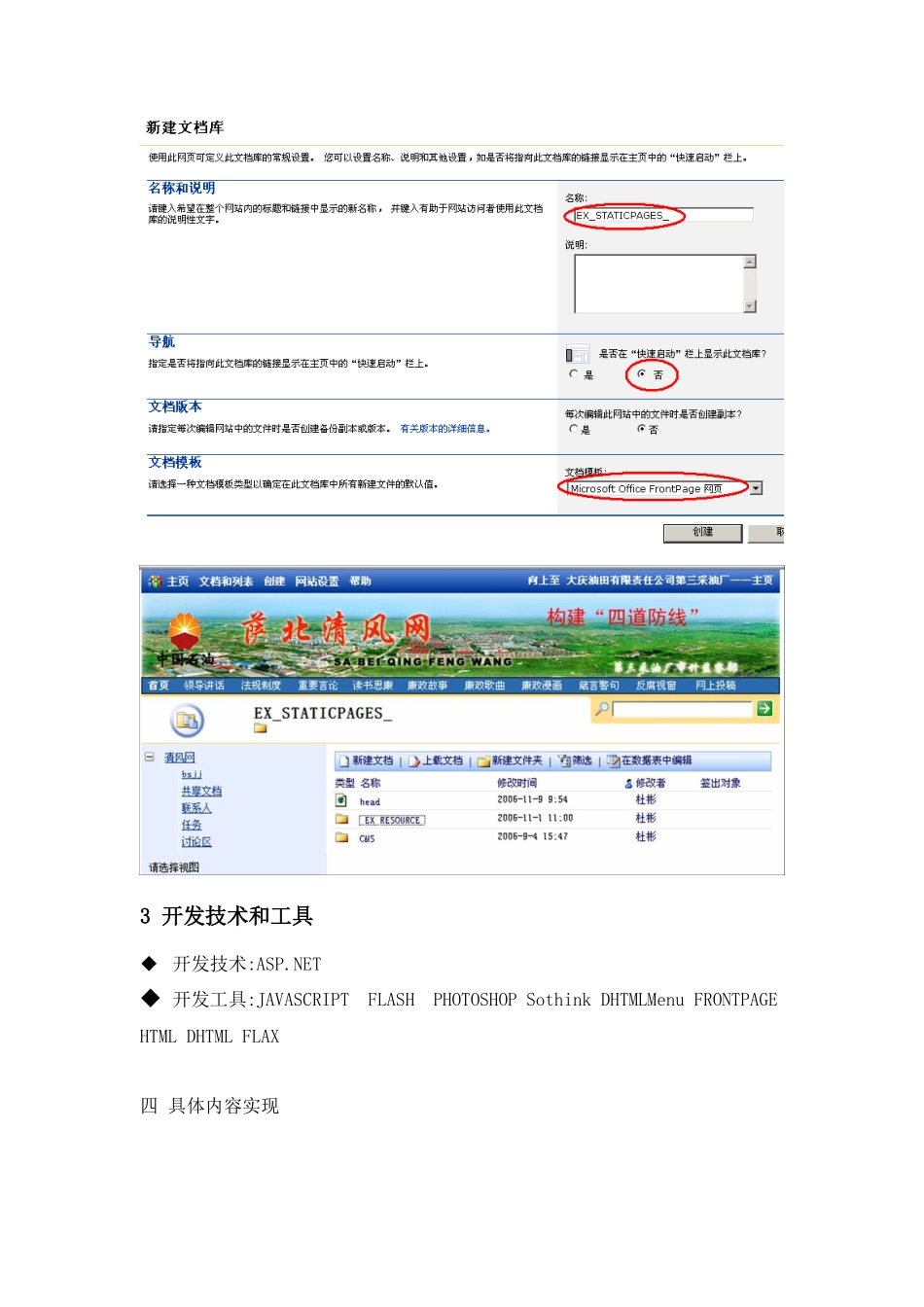This screenshot has height=1307, width=924.
Task: Go to the 网上投稿 navigation tab
Action: click(x=716, y=686)
